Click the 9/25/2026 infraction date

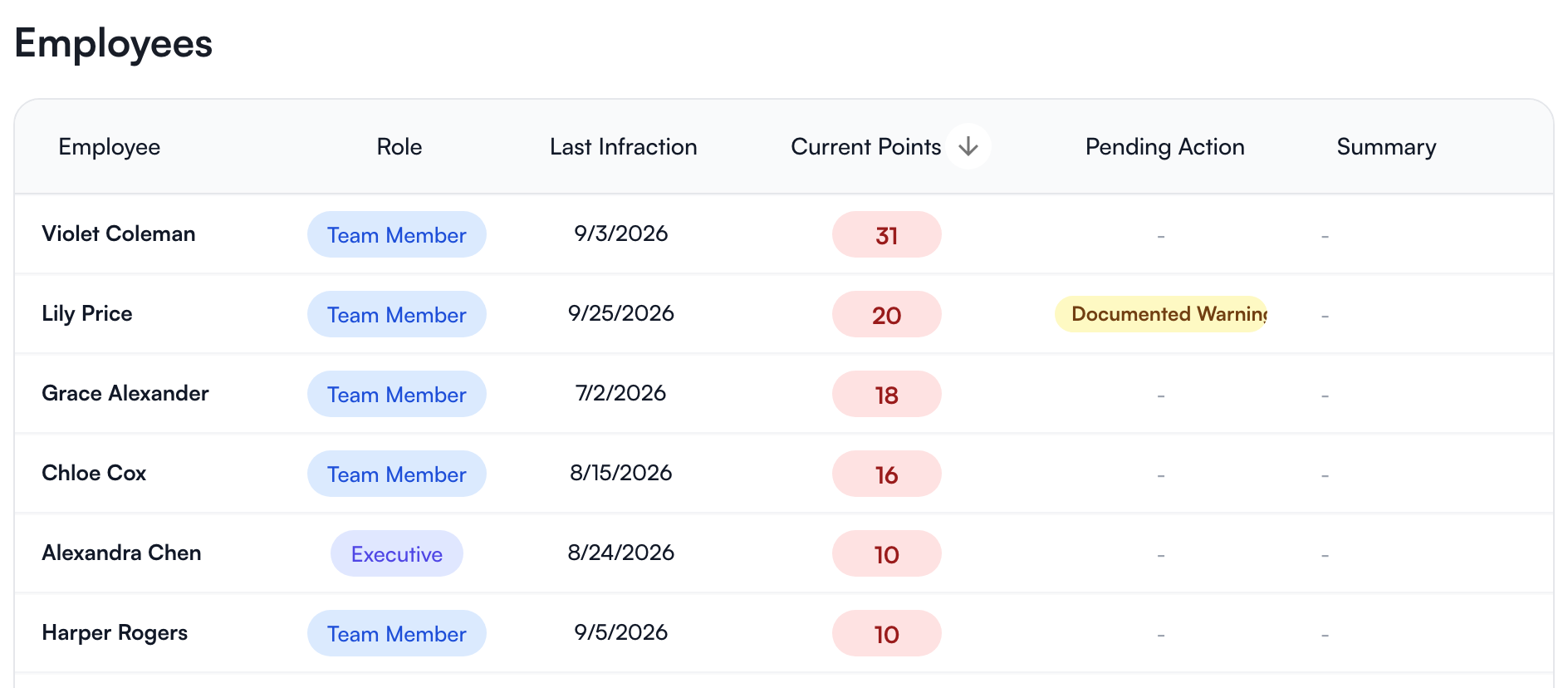coord(621,313)
